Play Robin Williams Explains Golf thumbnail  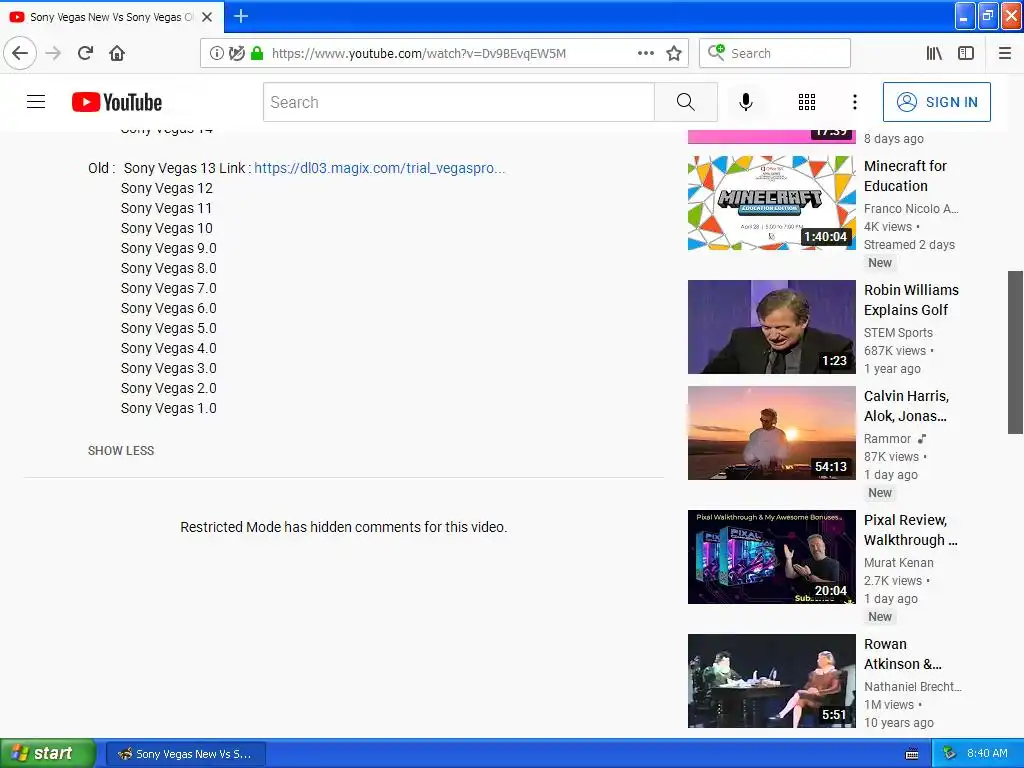[x=771, y=327]
